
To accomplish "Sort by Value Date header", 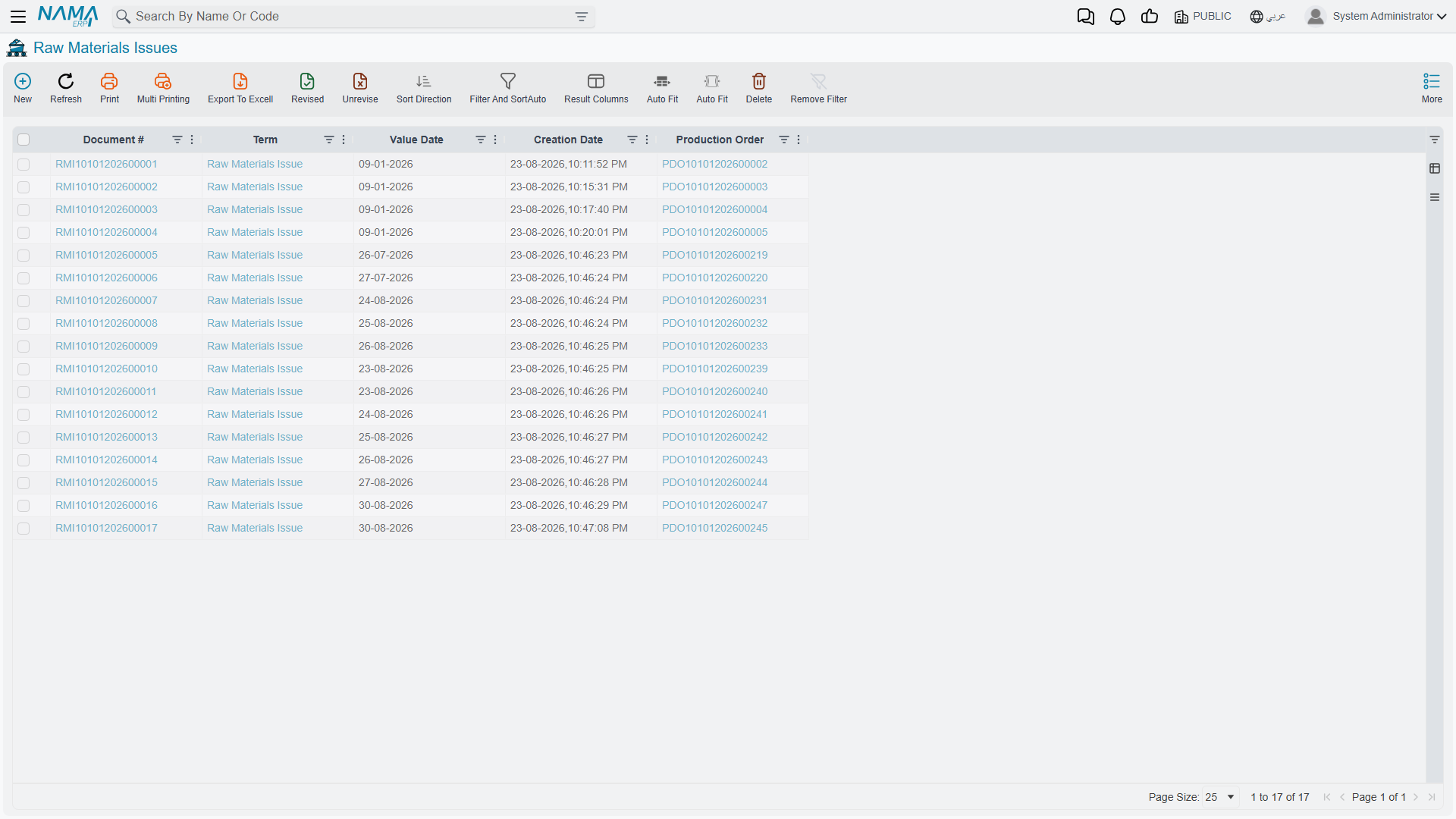I will (416, 140).
